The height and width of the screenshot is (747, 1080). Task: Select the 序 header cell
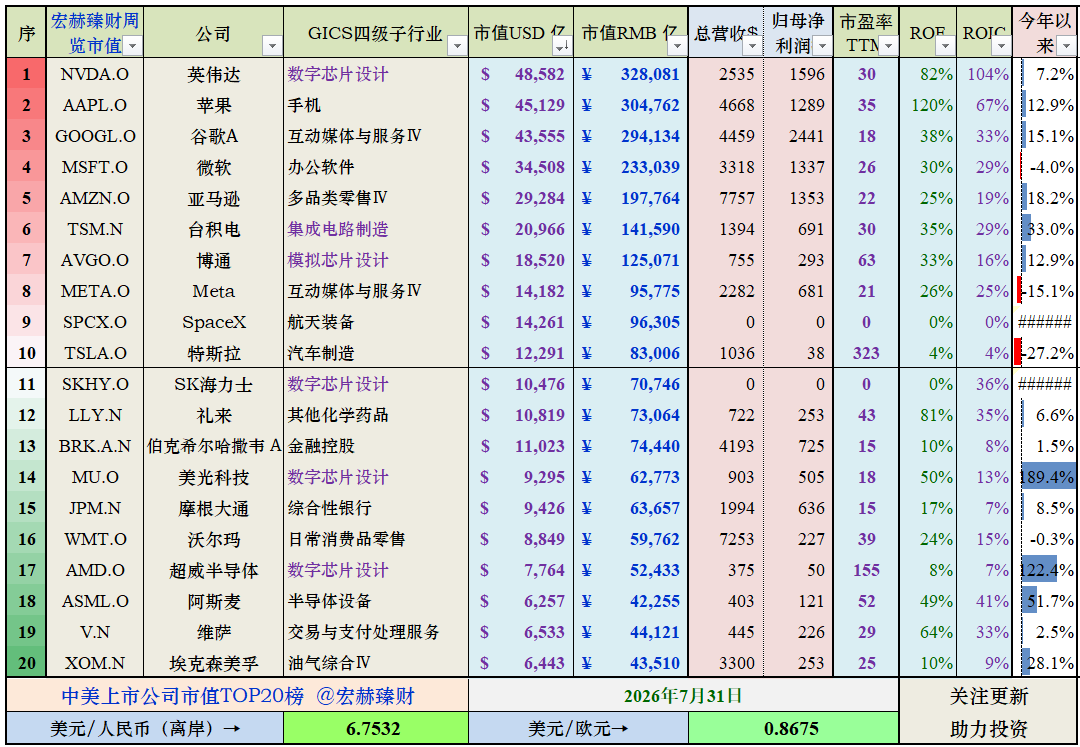coord(26,32)
